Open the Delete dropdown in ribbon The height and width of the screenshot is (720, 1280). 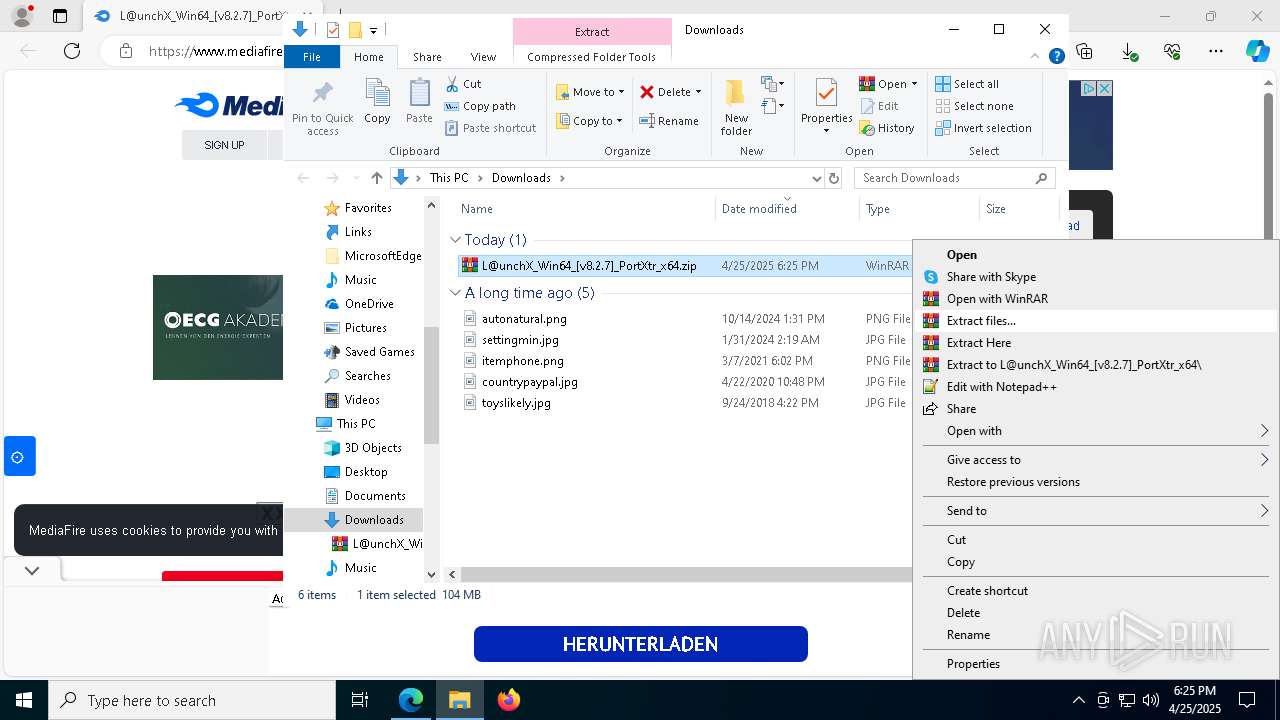click(670, 92)
